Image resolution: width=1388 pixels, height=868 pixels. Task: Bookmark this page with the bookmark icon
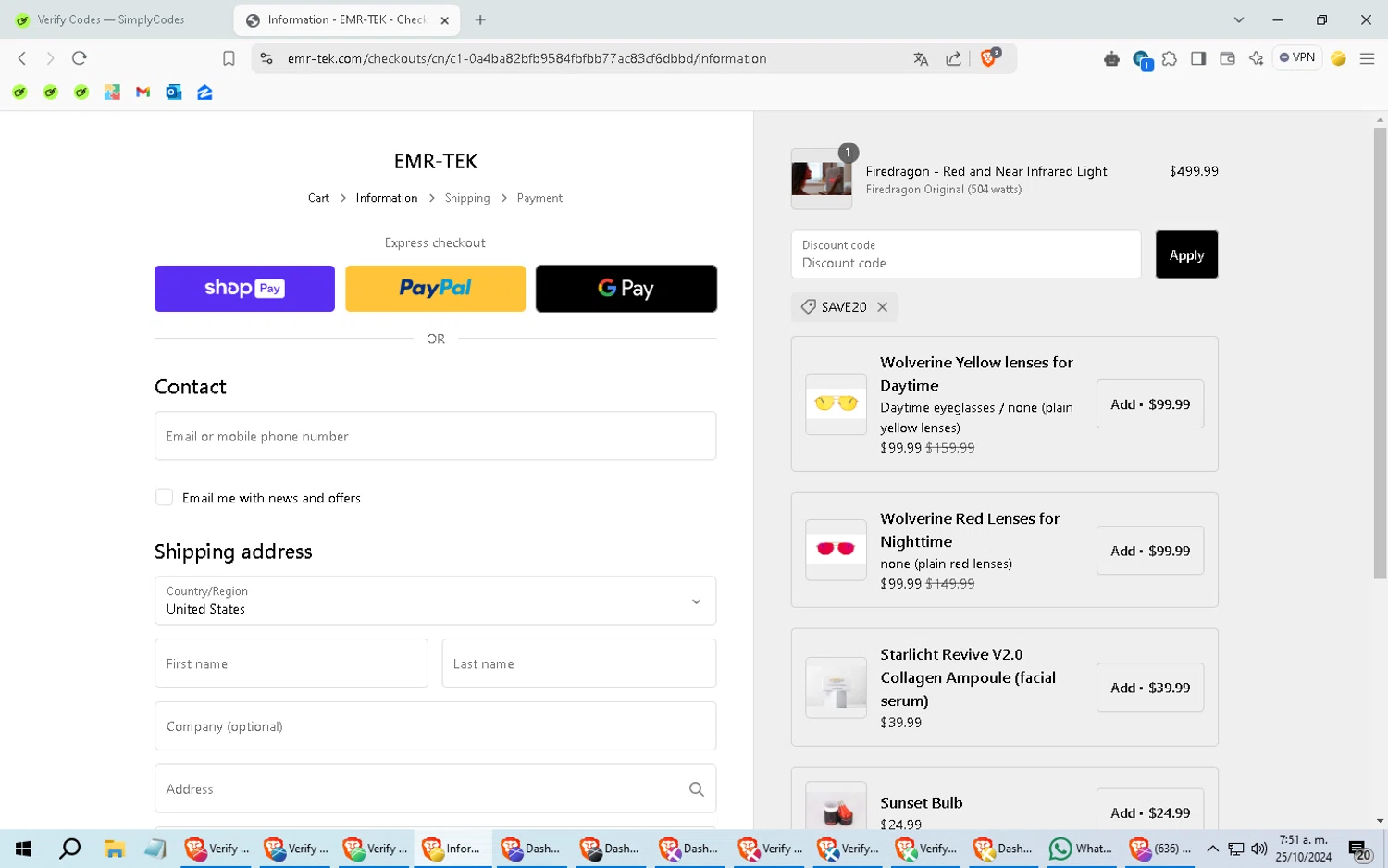click(x=229, y=58)
